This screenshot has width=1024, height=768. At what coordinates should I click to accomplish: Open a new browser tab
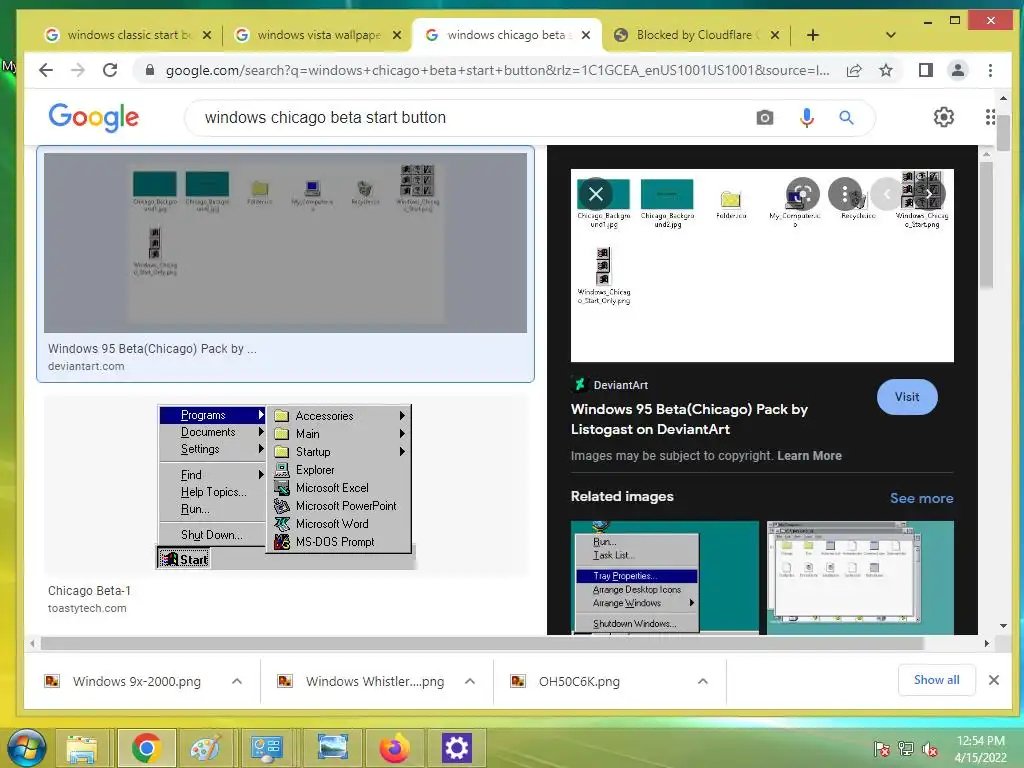point(812,35)
